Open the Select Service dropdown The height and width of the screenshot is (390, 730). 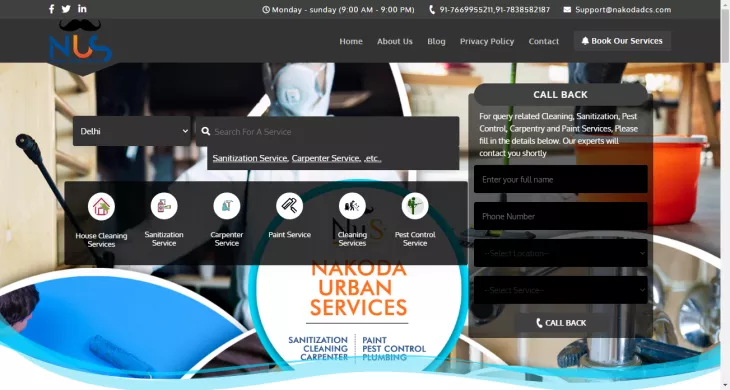pyautogui.click(x=561, y=290)
